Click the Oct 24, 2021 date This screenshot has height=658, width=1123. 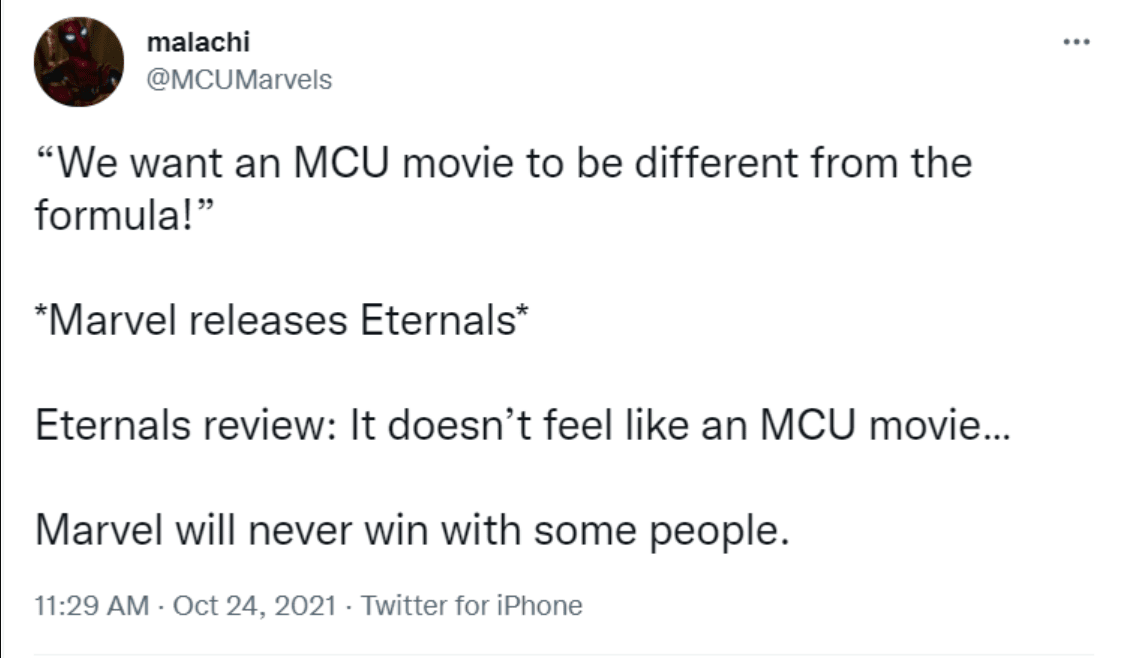[x=252, y=605]
